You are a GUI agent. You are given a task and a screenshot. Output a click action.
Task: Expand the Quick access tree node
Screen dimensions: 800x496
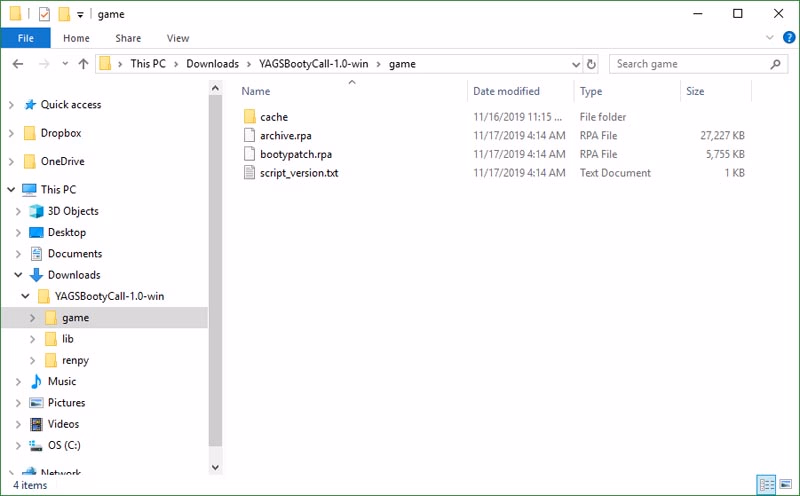(x=11, y=105)
